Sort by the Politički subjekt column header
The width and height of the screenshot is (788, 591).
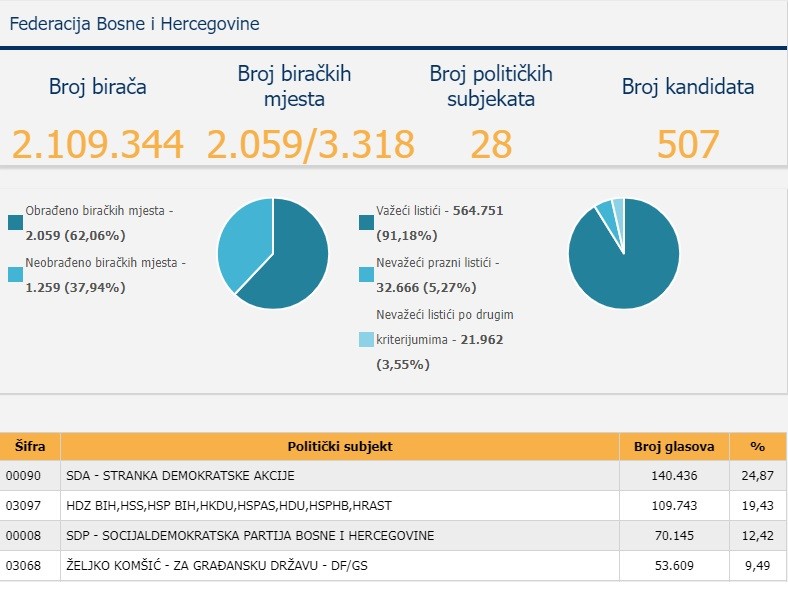click(340, 446)
